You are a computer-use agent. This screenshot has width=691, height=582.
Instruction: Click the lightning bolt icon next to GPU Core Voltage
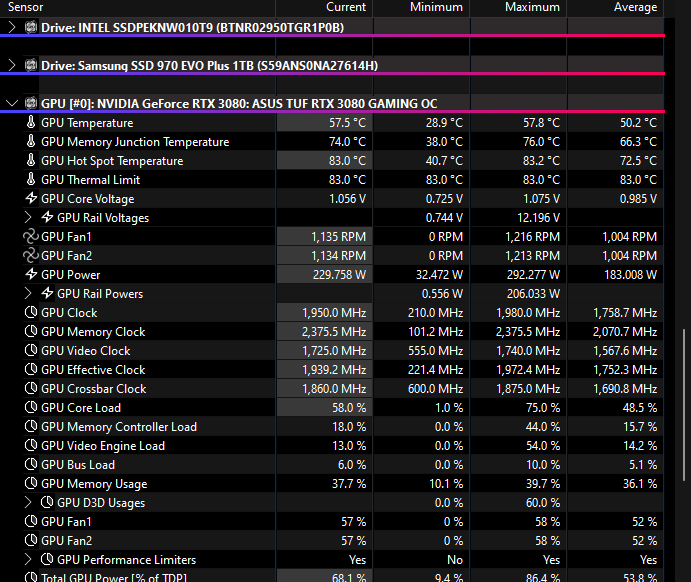(x=30, y=199)
